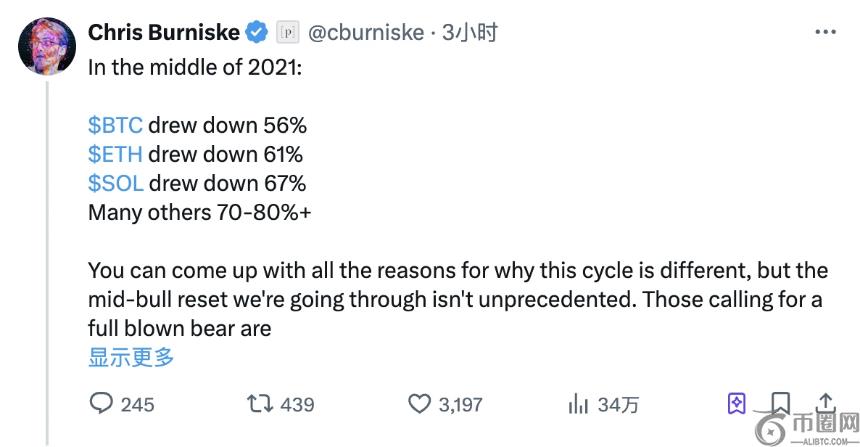Screen dimensions: 860x447
Task: Open the view count analytics icon
Action: (x=578, y=403)
